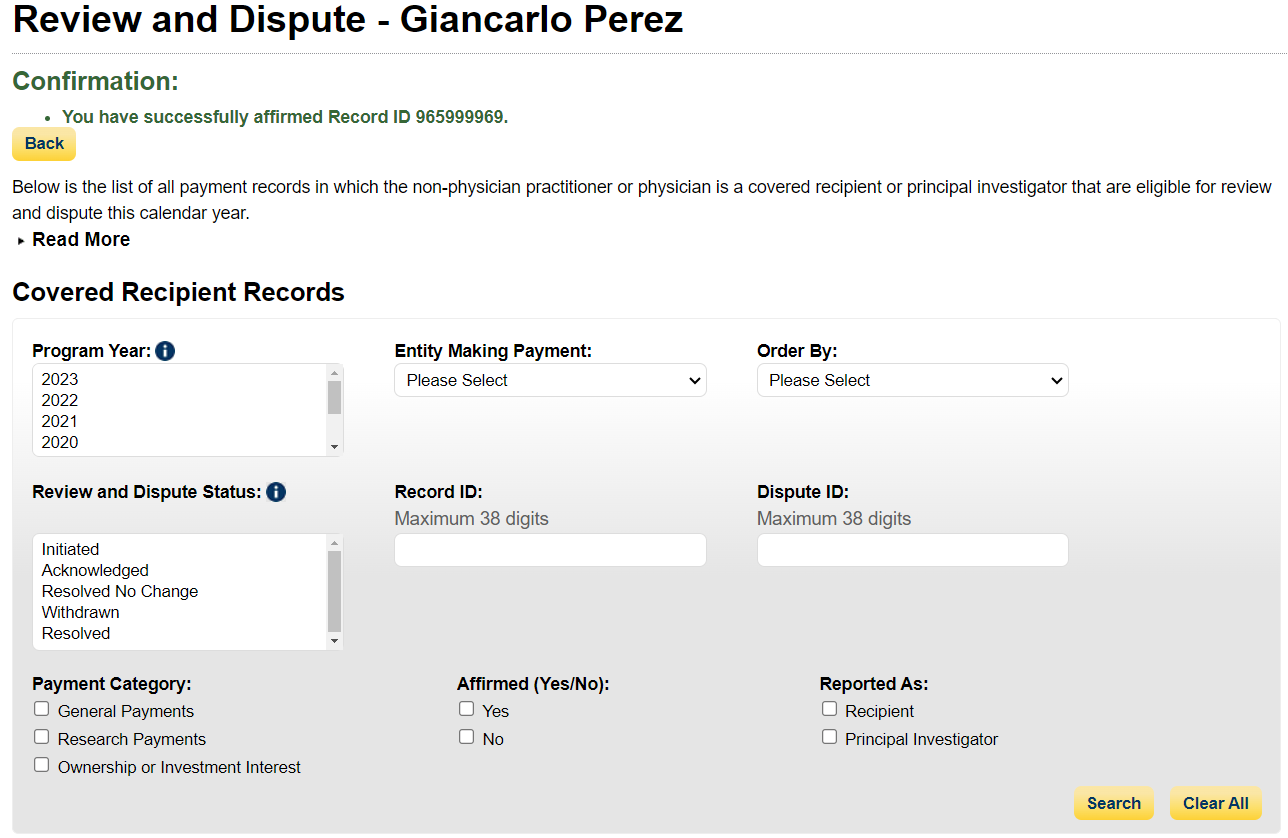
Task: Click the Program Year info icon
Action: pyautogui.click(x=166, y=351)
